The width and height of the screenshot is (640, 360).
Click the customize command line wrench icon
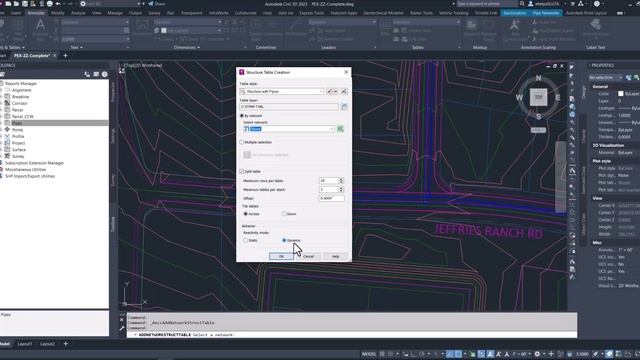click(x=122, y=328)
